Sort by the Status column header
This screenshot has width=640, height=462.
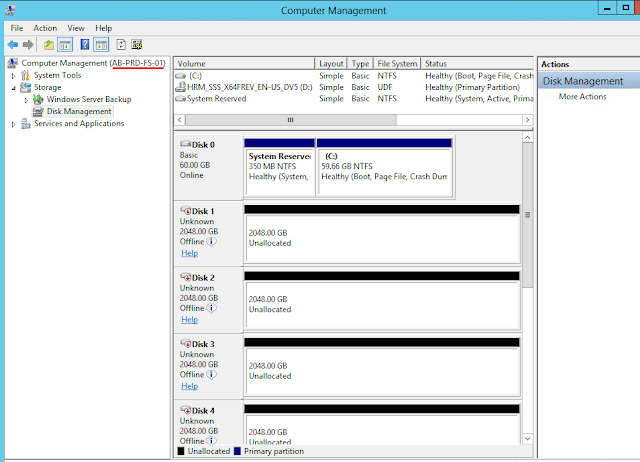[x=477, y=64]
